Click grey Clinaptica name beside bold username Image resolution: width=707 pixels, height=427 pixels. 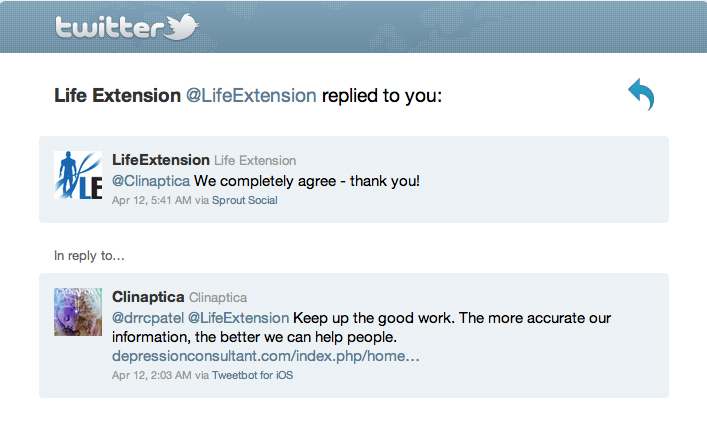pyautogui.click(x=218, y=297)
